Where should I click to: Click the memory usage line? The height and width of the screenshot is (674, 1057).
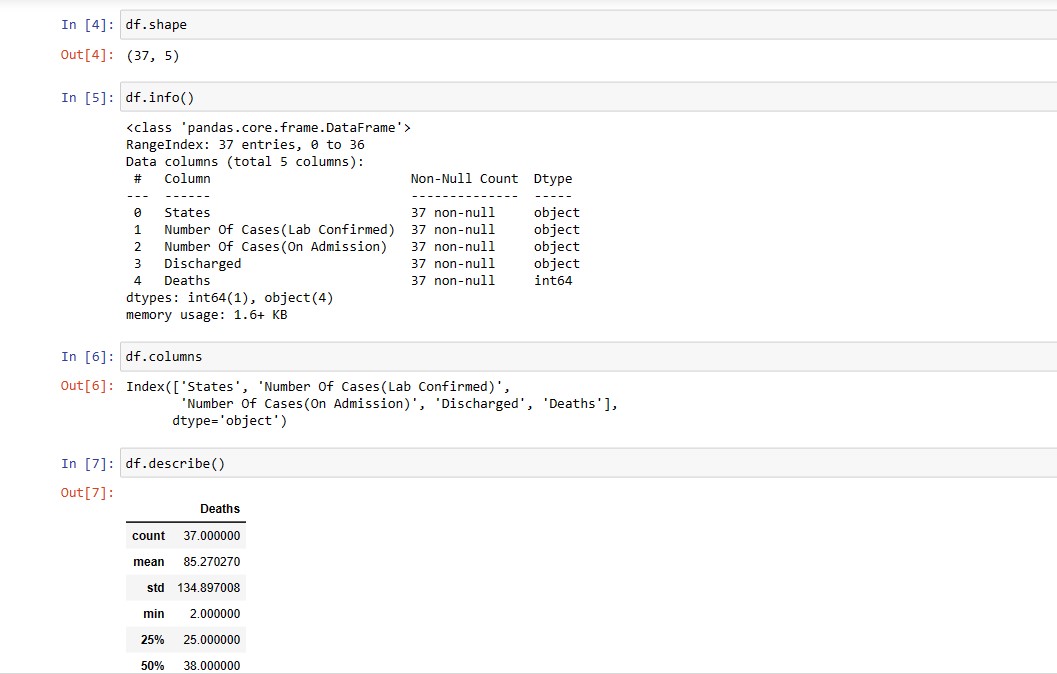tap(206, 315)
